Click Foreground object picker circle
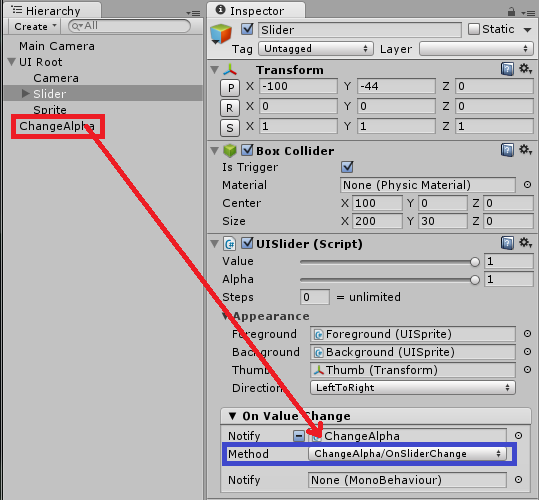Image resolution: width=539 pixels, height=500 pixels. tap(527, 334)
